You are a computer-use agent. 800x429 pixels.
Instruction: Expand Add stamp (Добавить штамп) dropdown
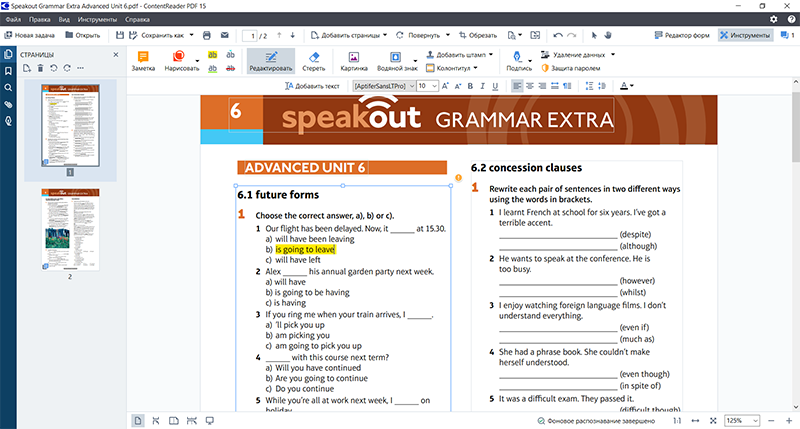click(x=491, y=55)
